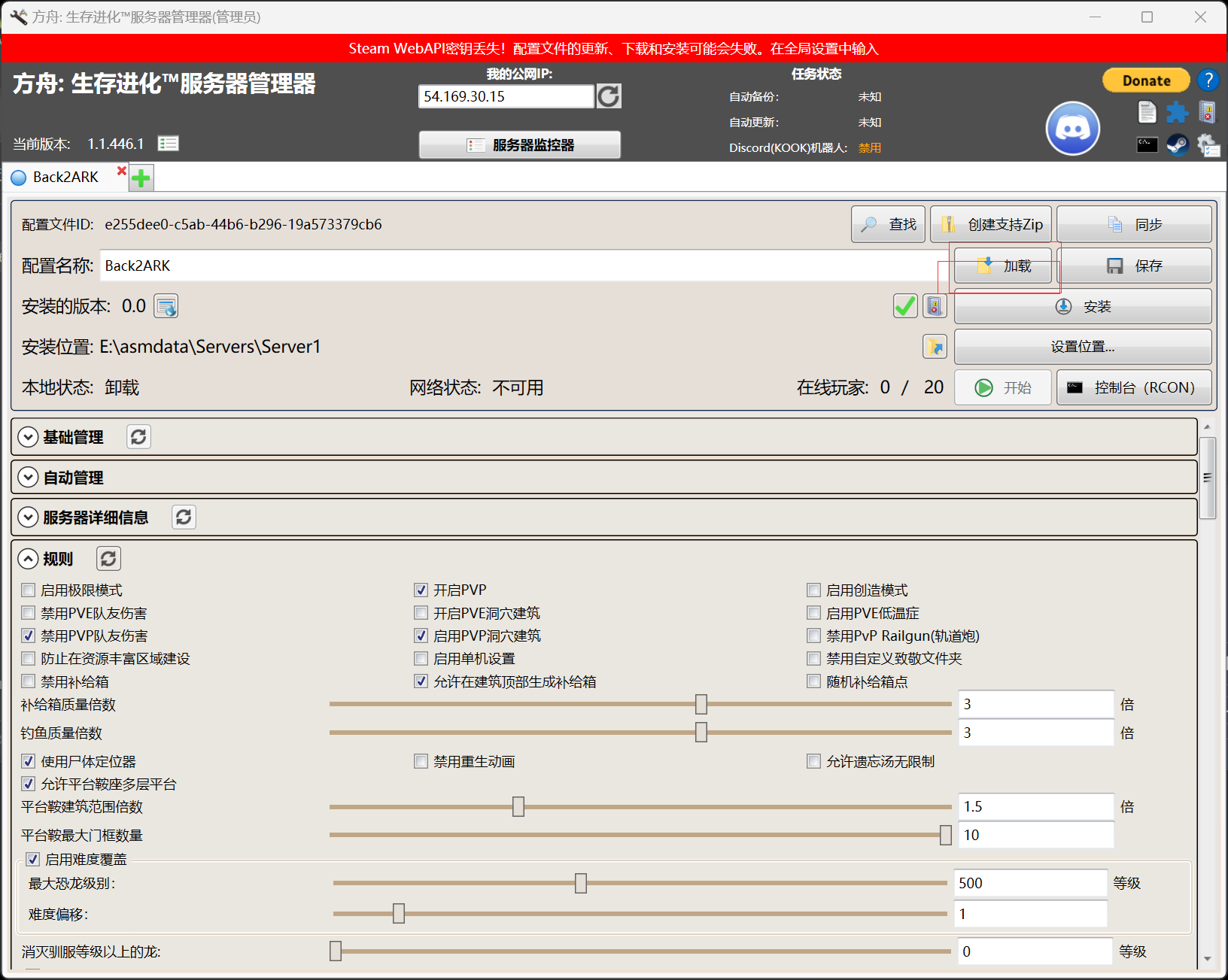
Task: Click the 同步 sync button
Action: pos(1134,224)
